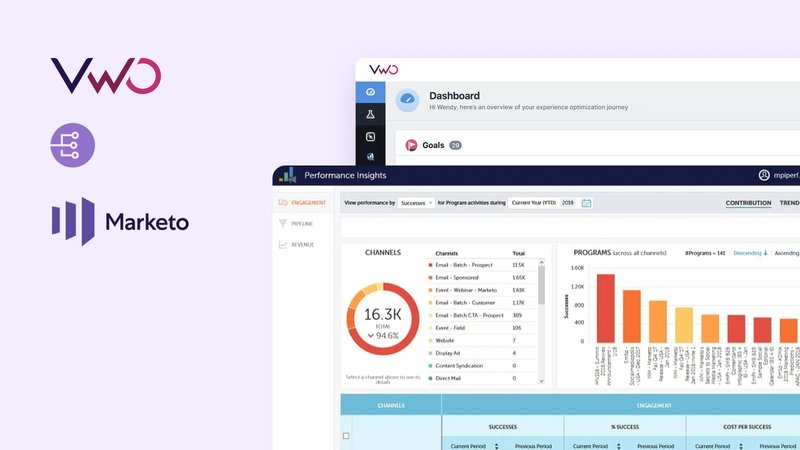Click the Performance Insights bar-chart logo
Image resolution: width=800 pixels, height=450 pixels.
click(x=287, y=175)
